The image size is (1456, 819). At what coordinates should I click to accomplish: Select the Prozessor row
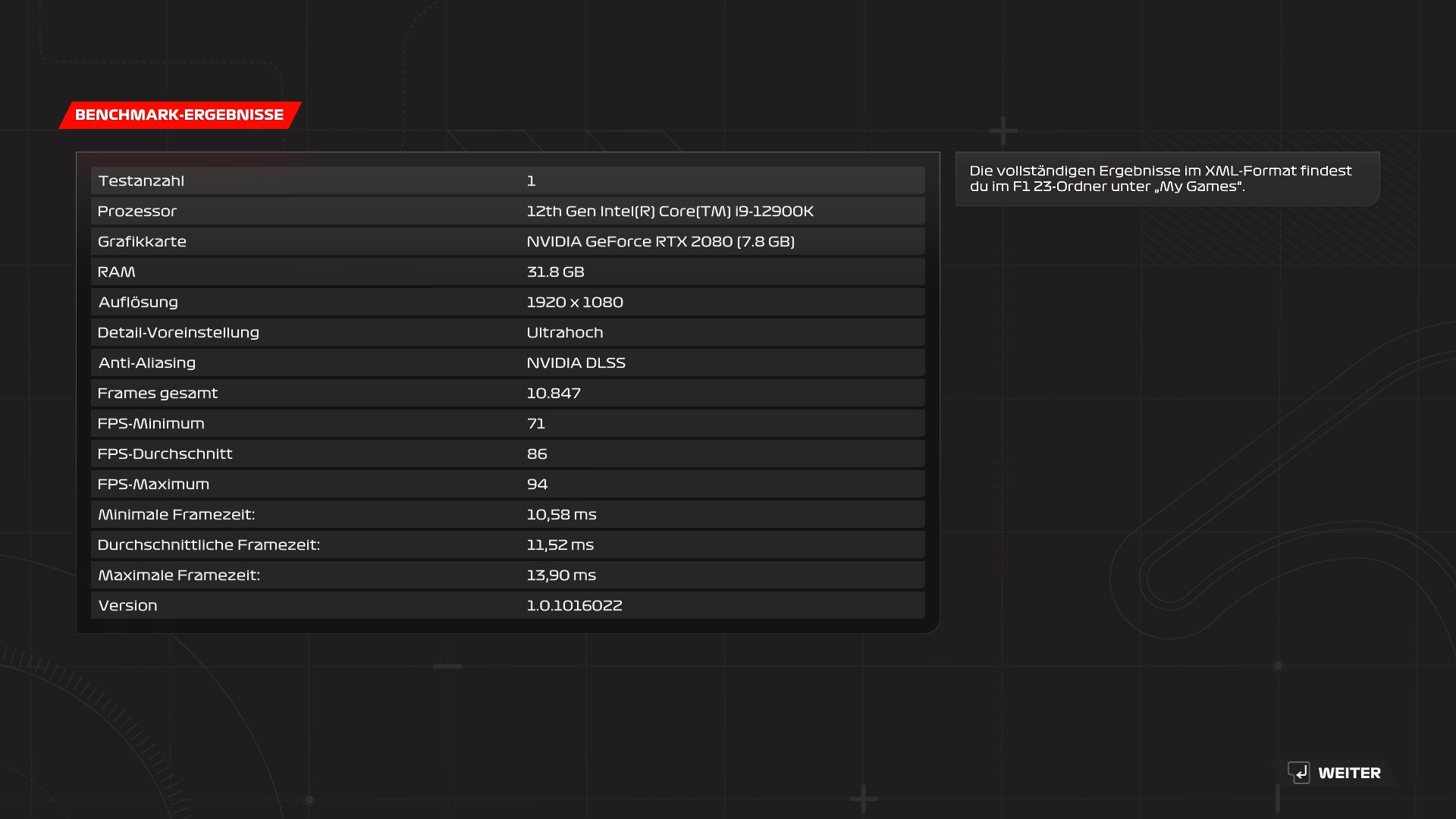(507, 211)
